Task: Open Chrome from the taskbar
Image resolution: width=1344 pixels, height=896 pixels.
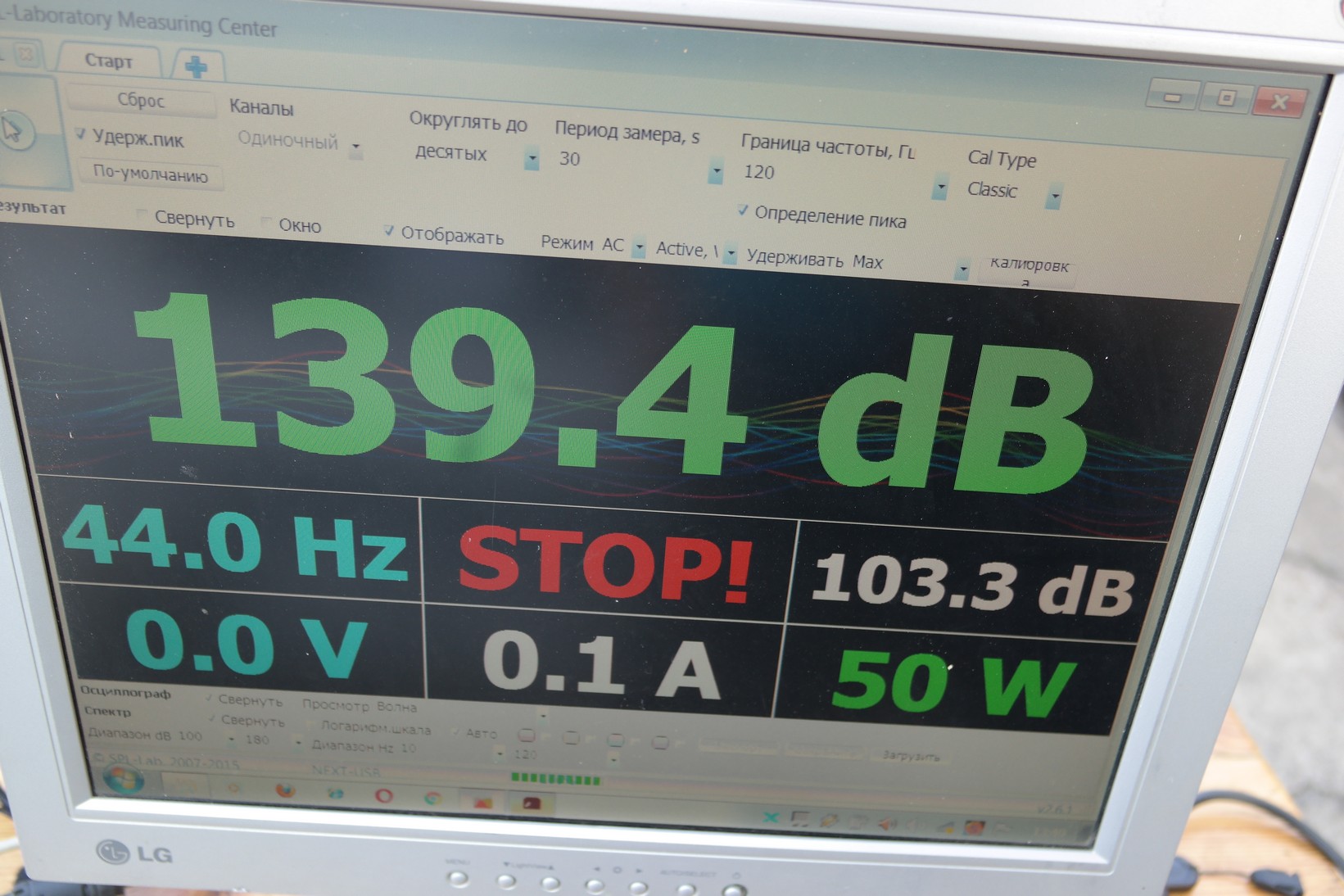Action: [x=432, y=798]
